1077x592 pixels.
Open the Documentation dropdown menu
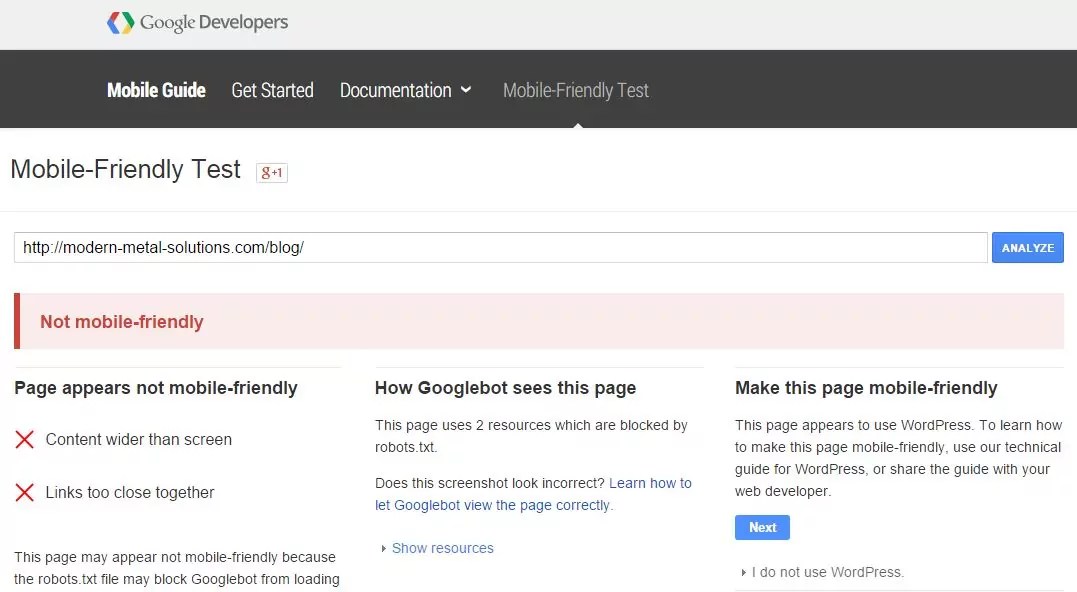[405, 90]
